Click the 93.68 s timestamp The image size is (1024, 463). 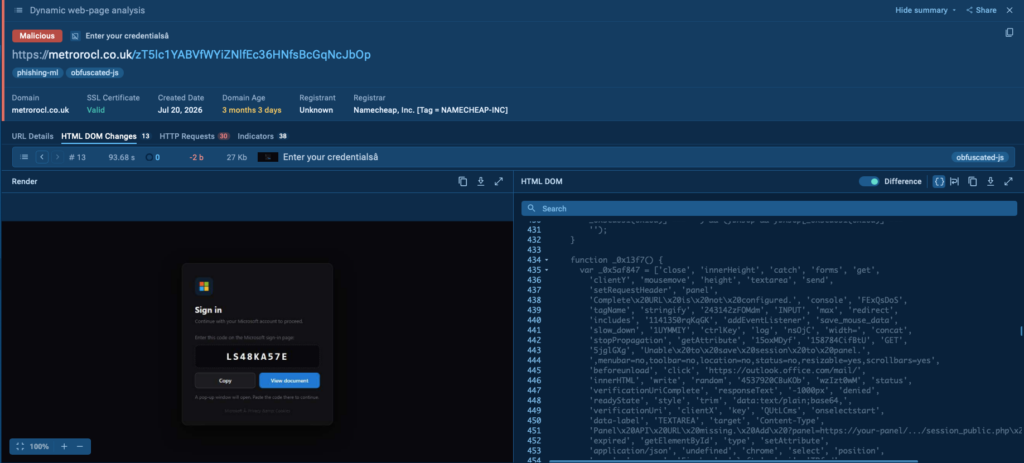[x=121, y=157]
